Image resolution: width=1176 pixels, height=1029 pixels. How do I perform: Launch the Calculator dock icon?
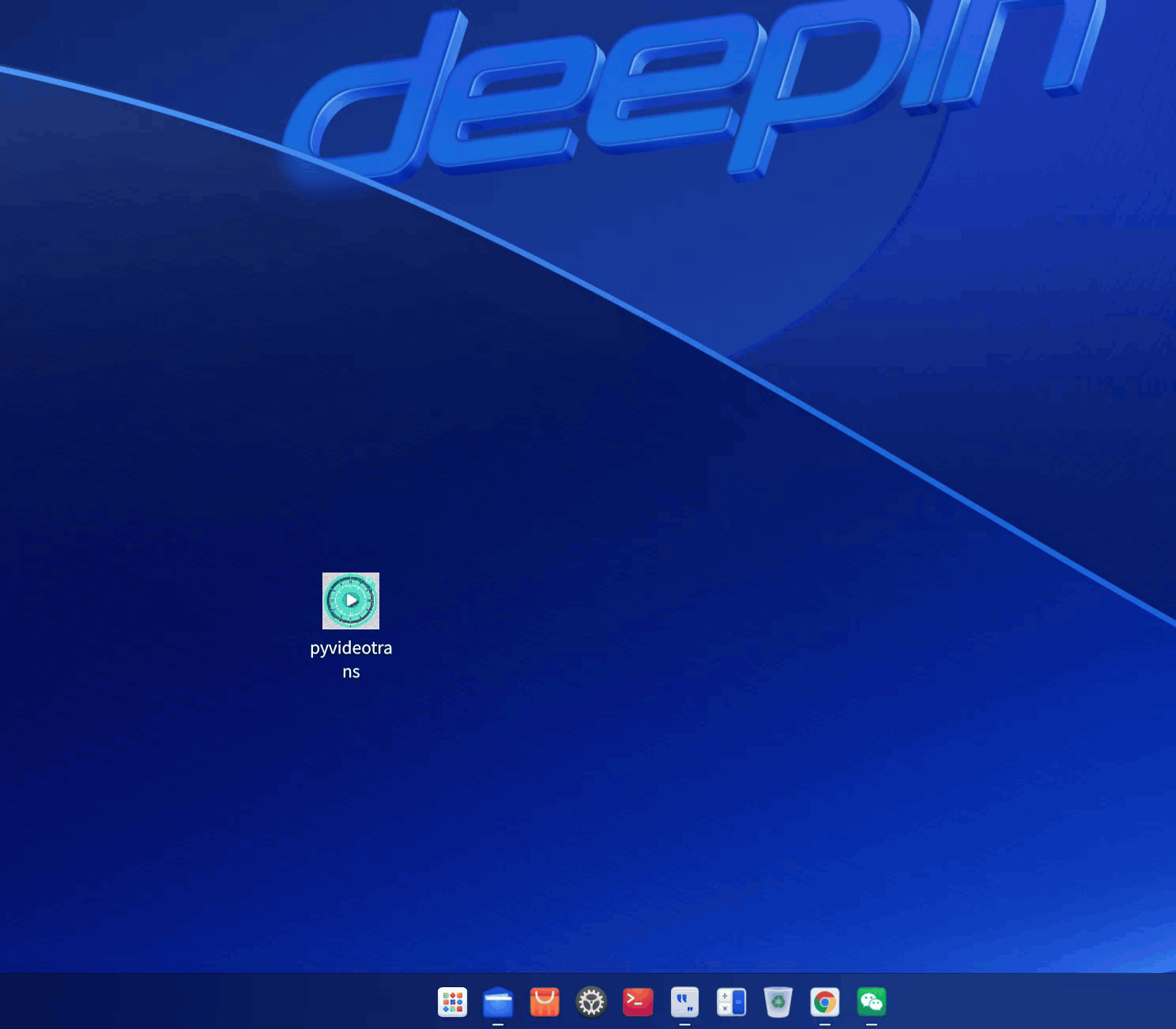(x=731, y=1002)
